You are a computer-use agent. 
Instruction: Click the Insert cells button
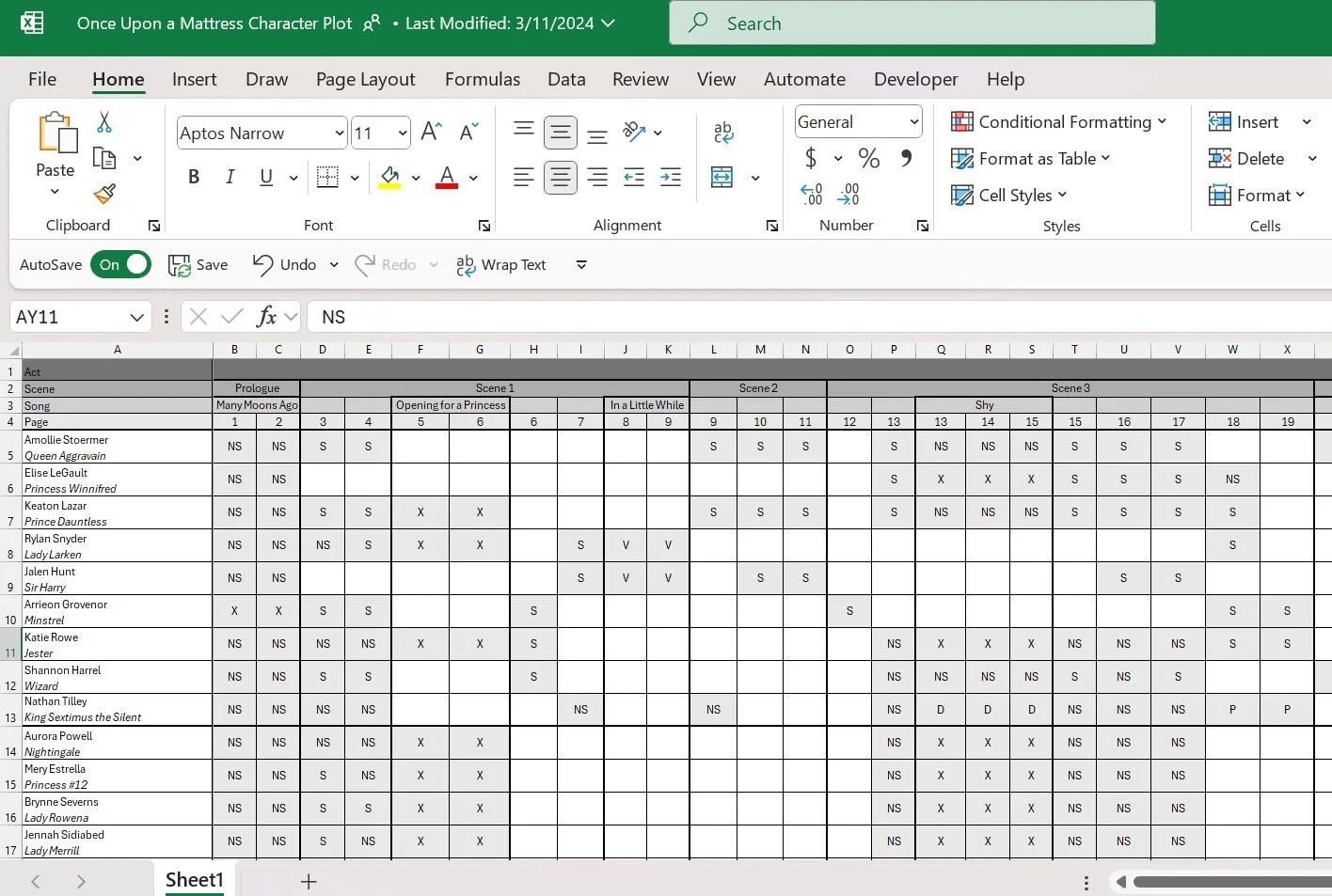(x=1244, y=122)
